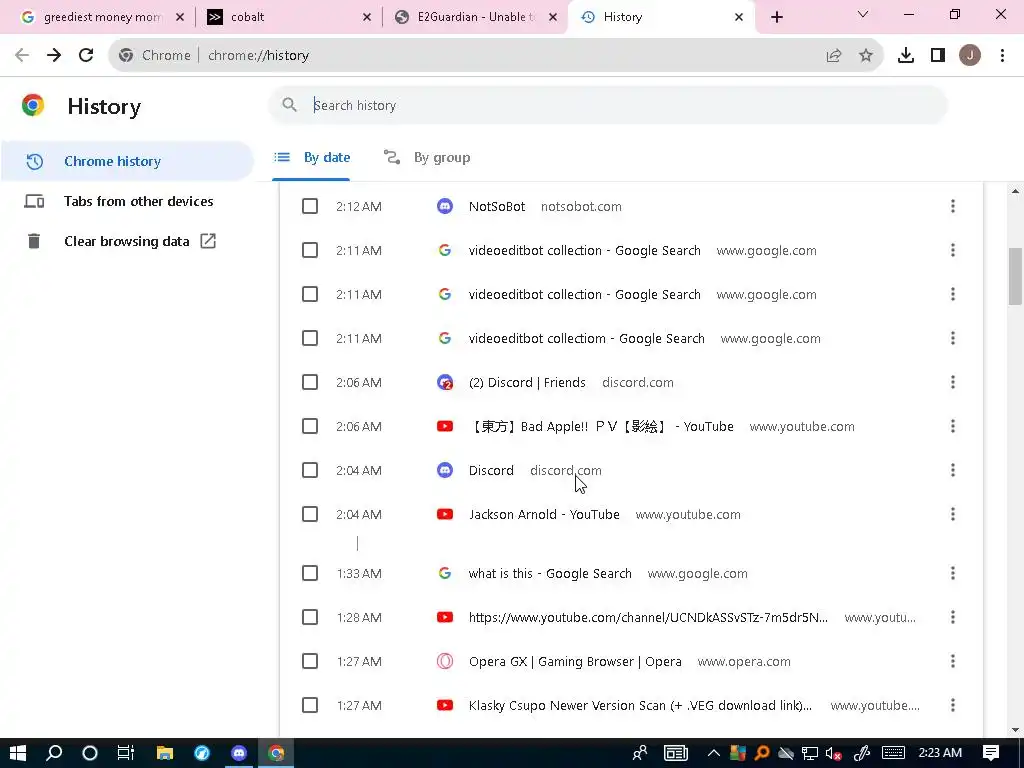Open more actions for Bad Apple entry
The image size is (1024, 768).
pyautogui.click(x=953, y=426)
